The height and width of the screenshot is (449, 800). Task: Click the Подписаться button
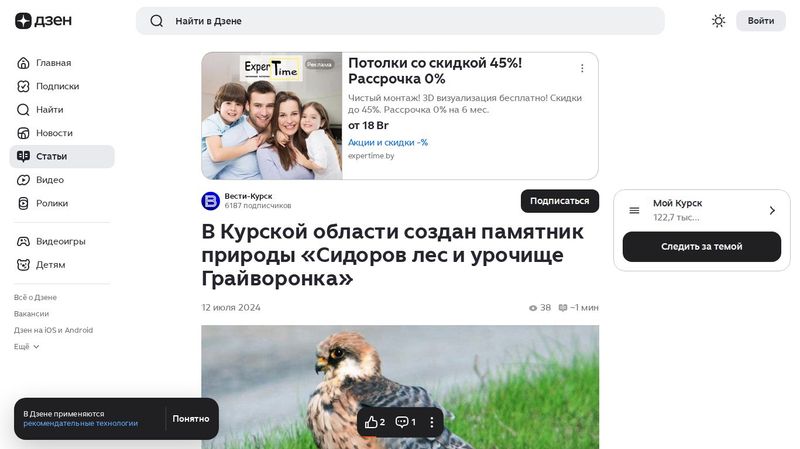pyautogui.click(x=560, y=201)
